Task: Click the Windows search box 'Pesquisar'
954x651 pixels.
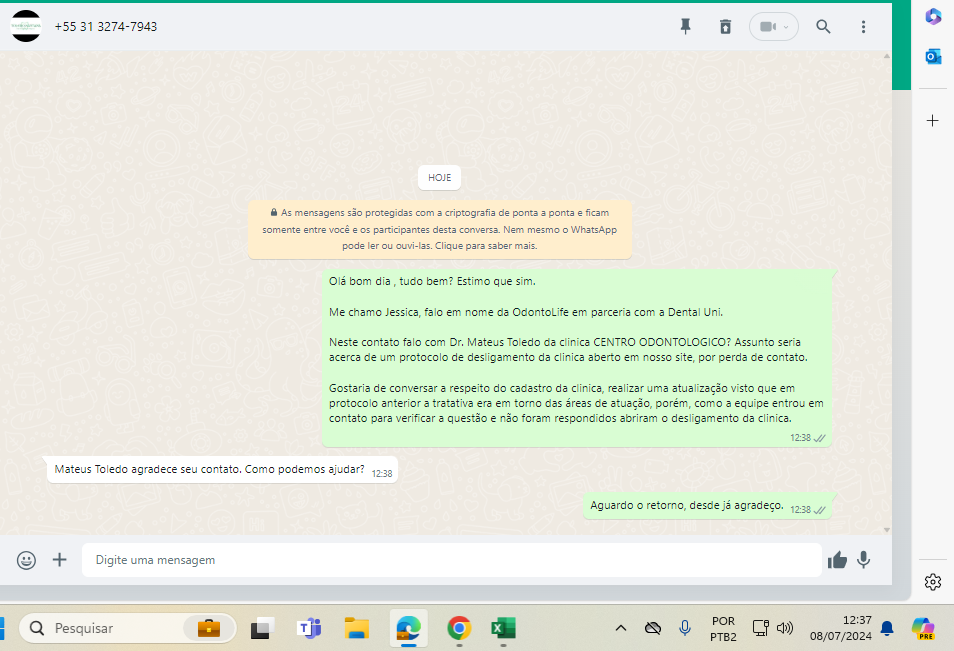Action: tap(128, 628)
